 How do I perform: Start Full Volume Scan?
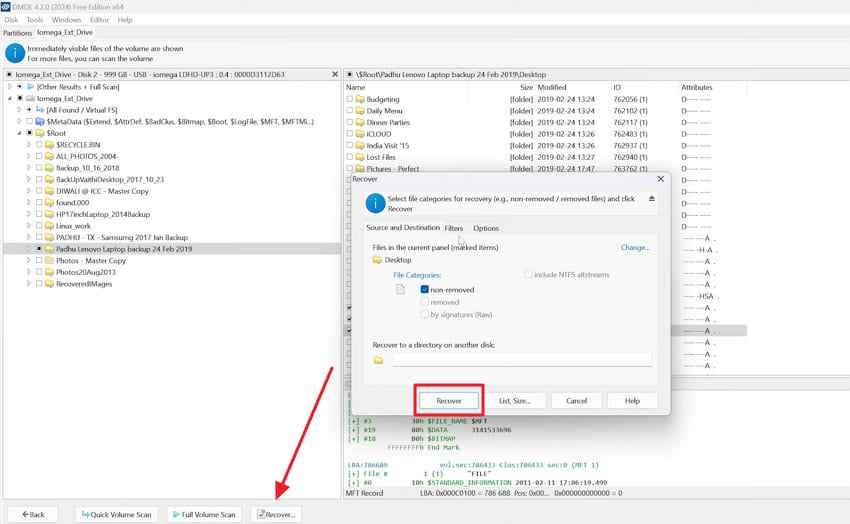click(204, 514)
